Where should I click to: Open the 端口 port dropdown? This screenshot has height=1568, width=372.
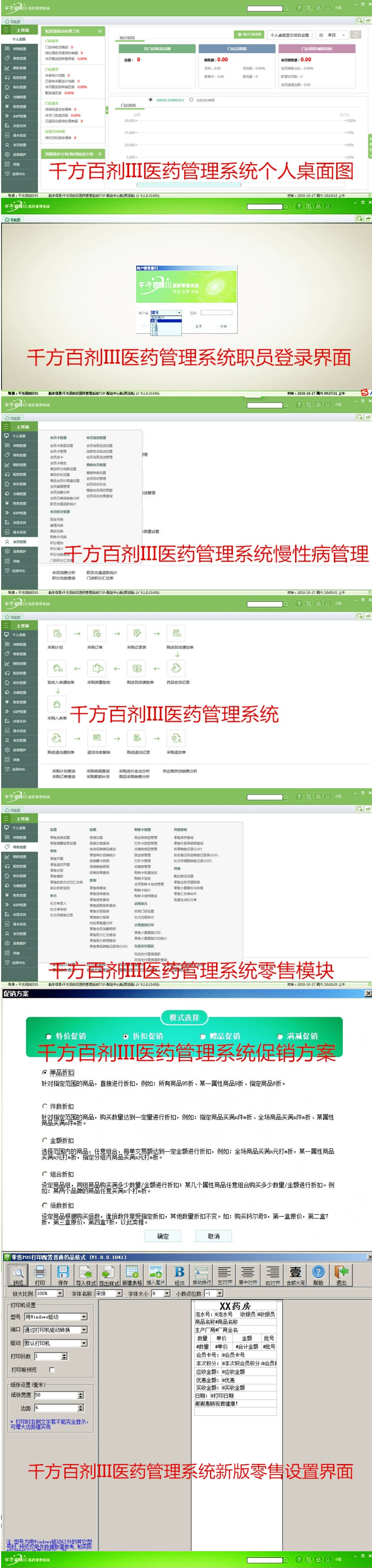[x=84, y=1329]
